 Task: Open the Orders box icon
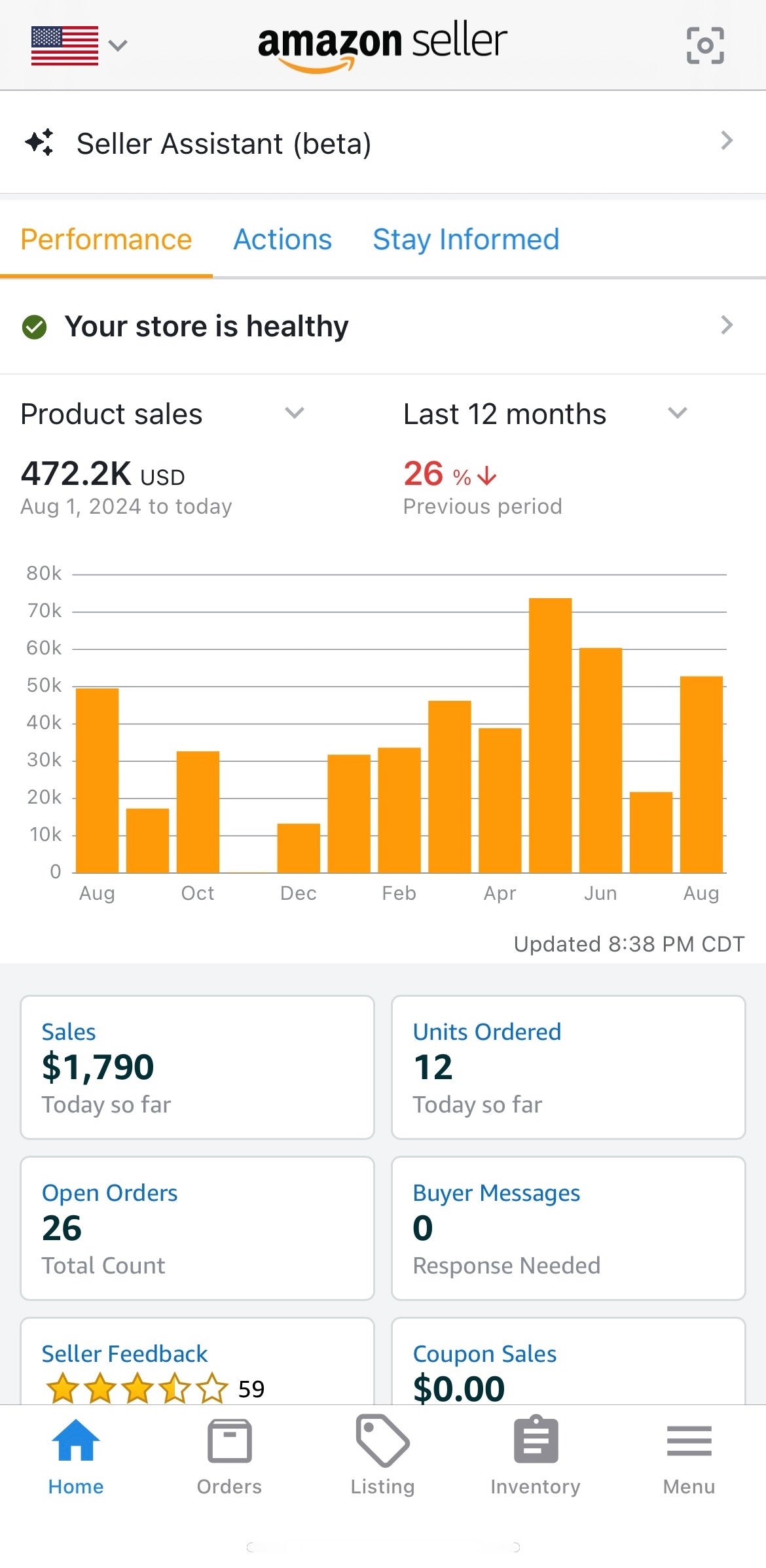[x=229, y=1441]
